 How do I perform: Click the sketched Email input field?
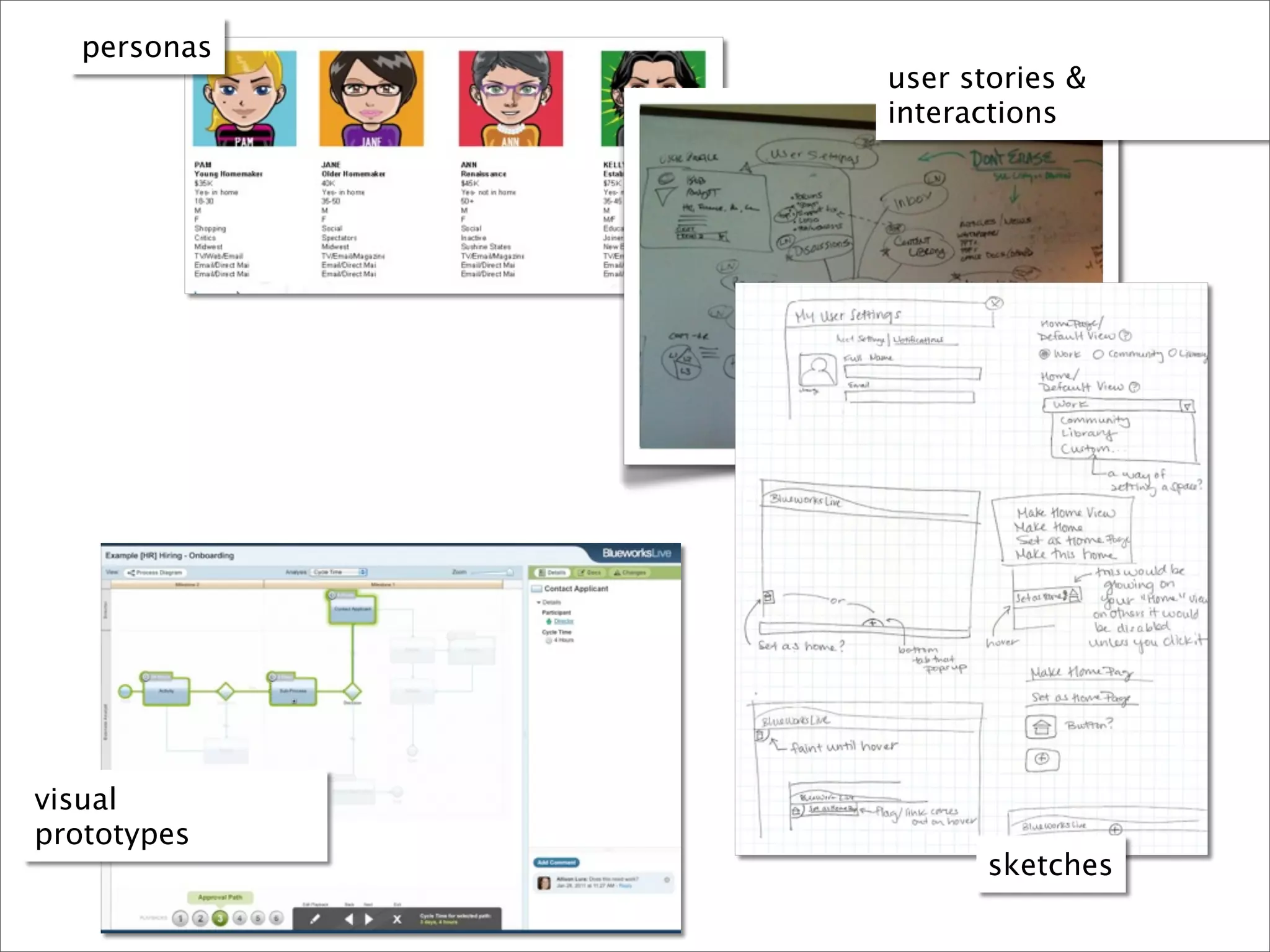(x=910, y=397)
